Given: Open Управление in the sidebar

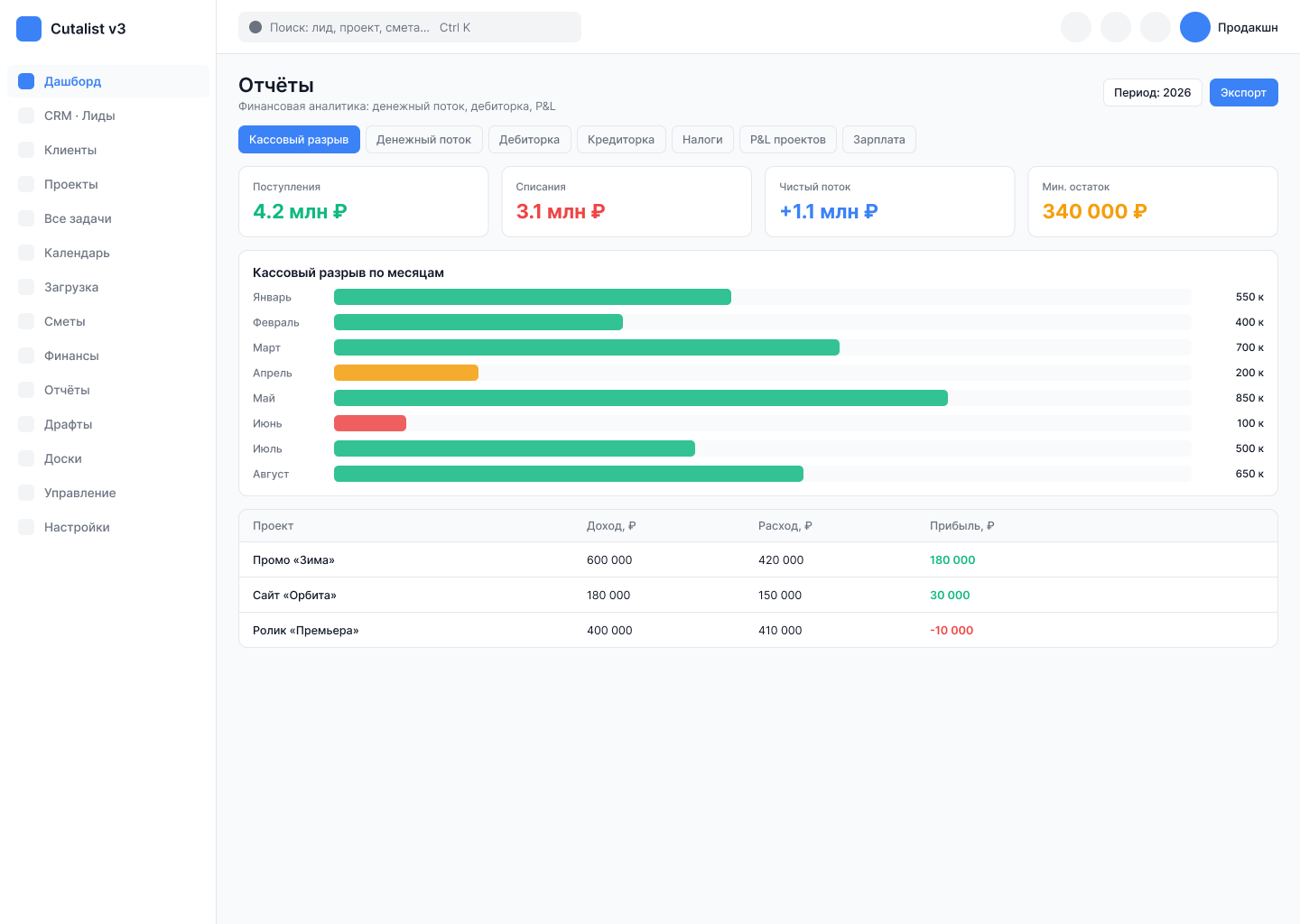Looking at the screenshot, I should pos(108,493).
